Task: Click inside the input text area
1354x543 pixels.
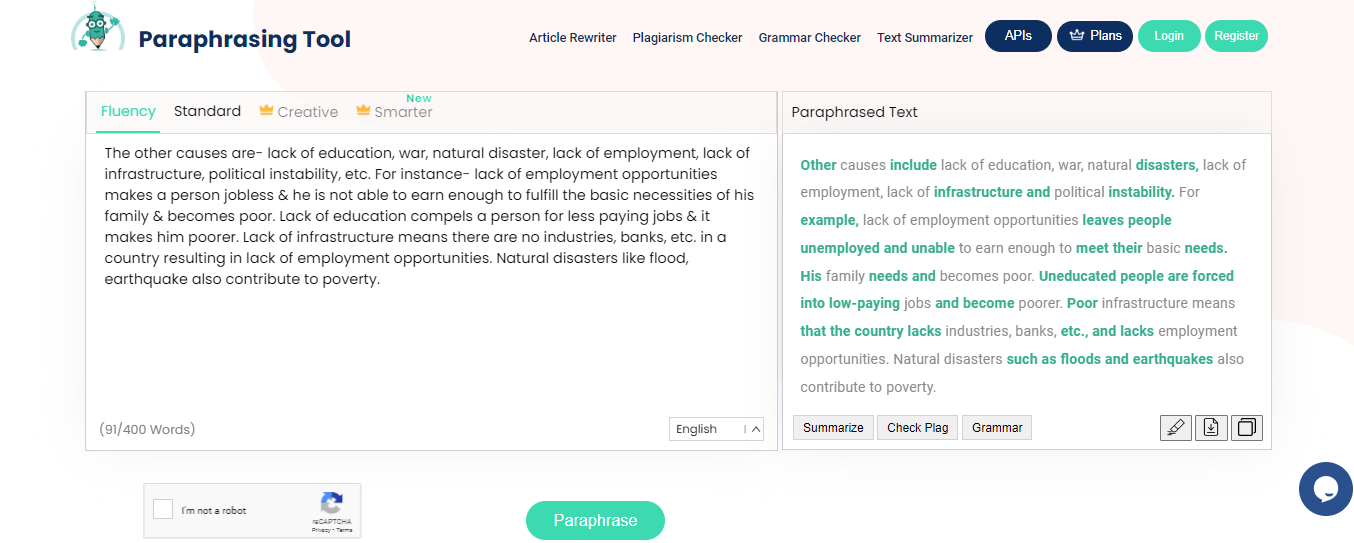Action: (431, 270)
